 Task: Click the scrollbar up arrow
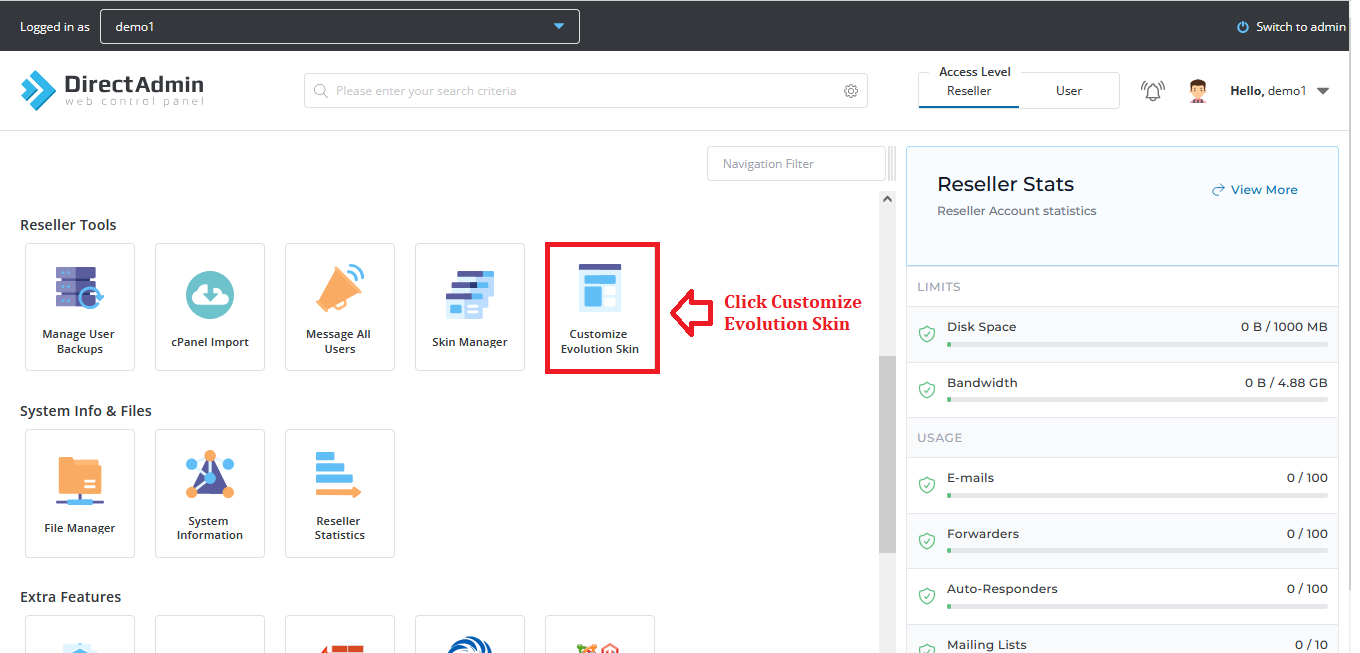tap(887, 200)
